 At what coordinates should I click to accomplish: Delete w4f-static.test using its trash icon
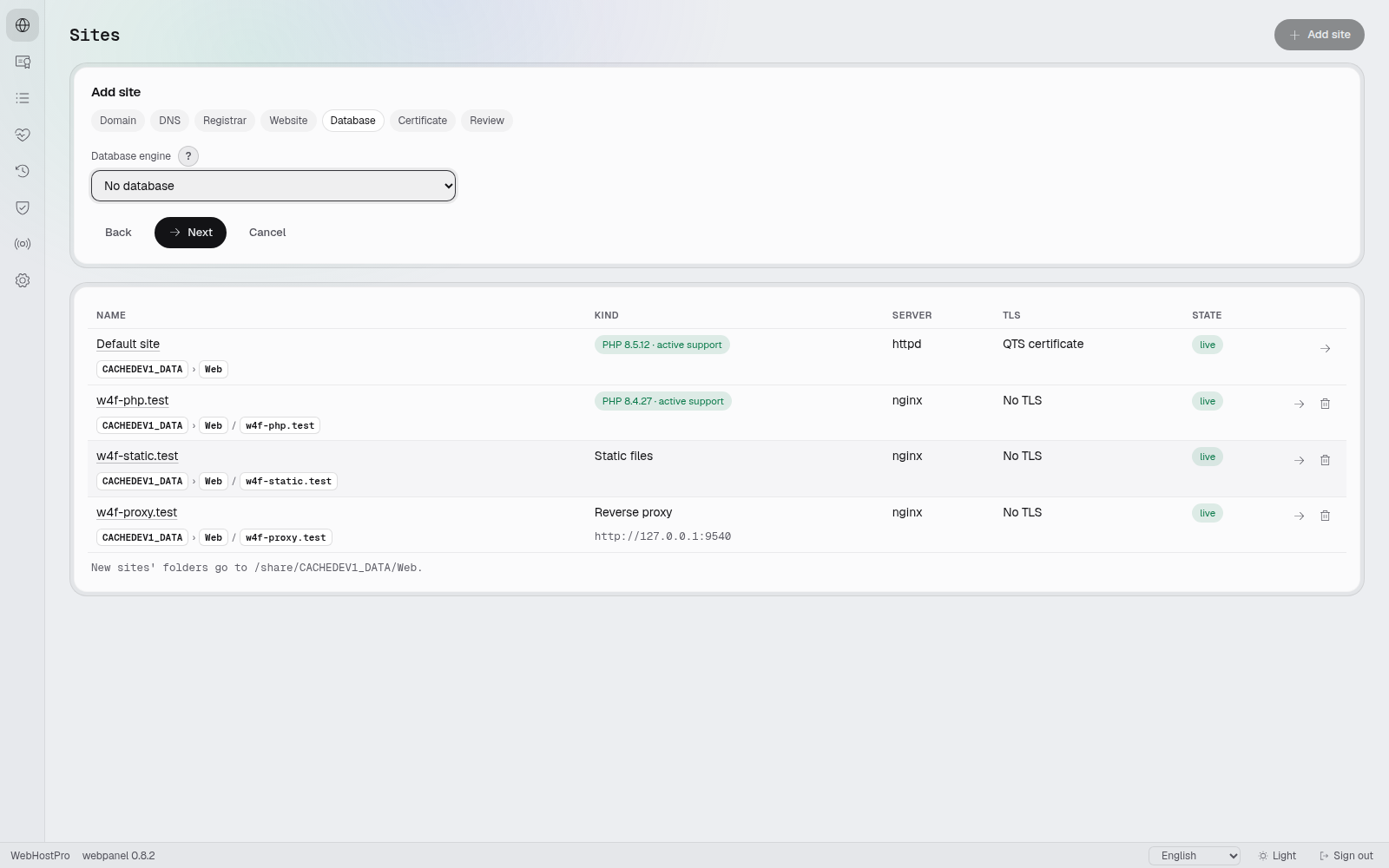(x=1325, y=460)
